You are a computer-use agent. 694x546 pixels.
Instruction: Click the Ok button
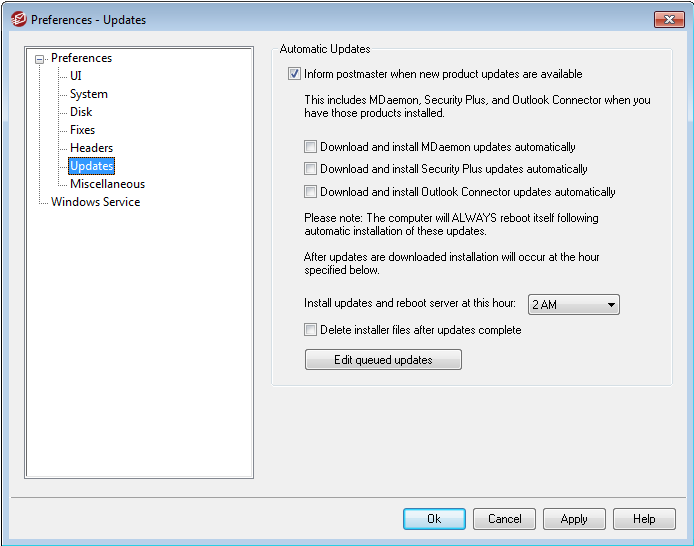(434, 519)
